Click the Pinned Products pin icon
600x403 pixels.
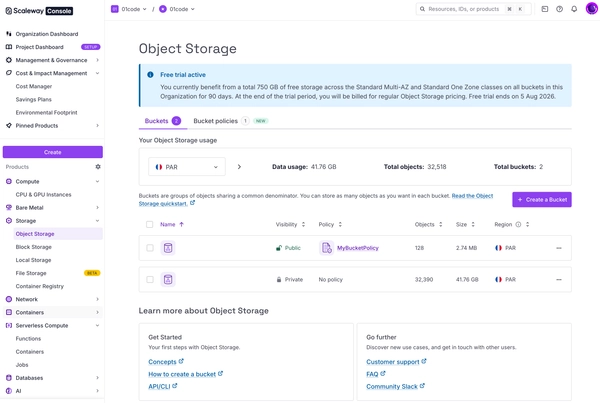tap(9, 125)
